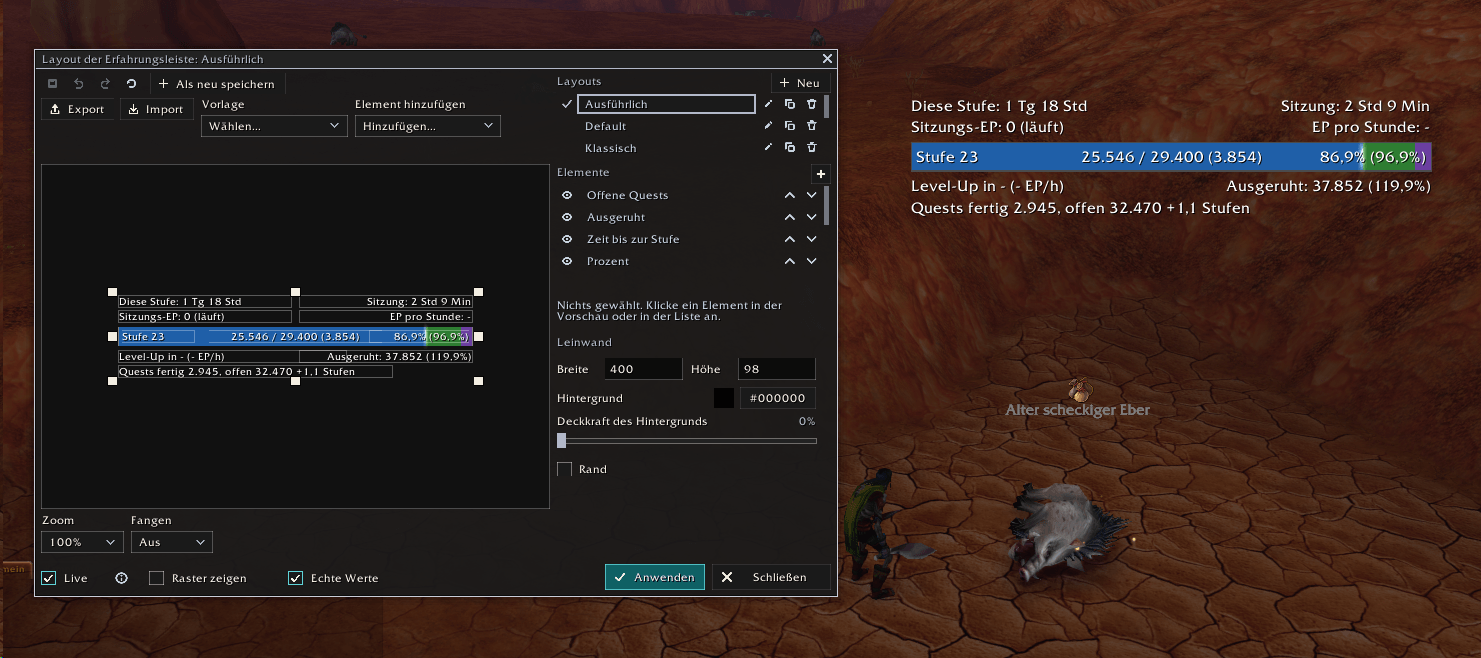Image resolution: width=1481 pixels, height=658 pixels.
Task: Move Ausgeruht down in the element list
Action: (x=811, y=217)
